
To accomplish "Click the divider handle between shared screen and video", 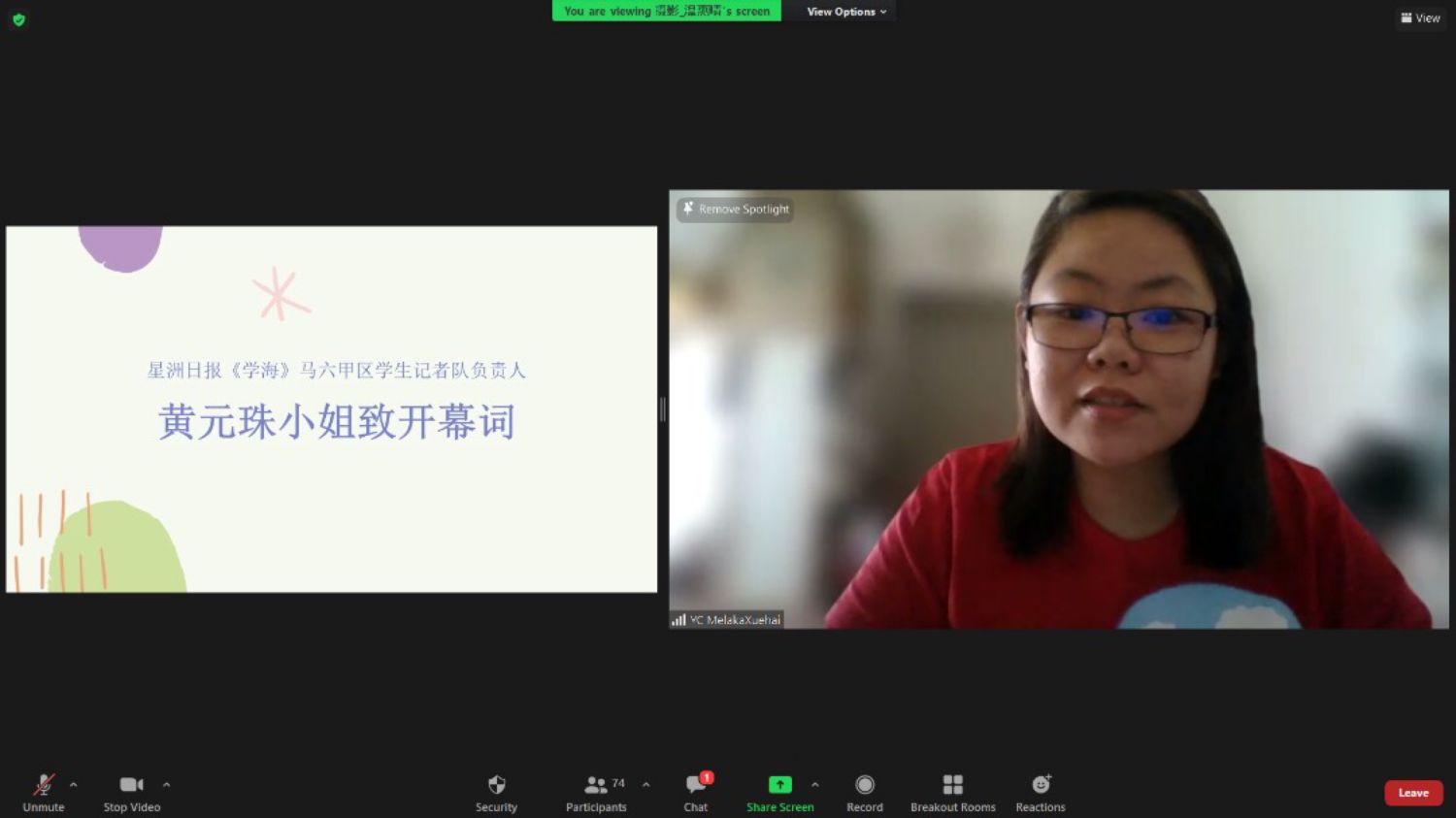I will [x=663, y=409].
